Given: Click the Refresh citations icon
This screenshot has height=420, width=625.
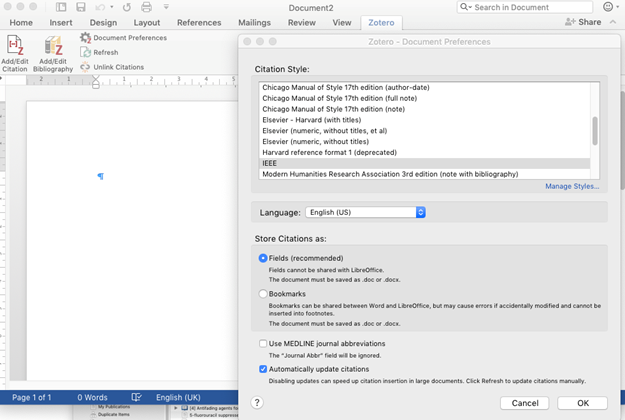Looking at the screenshot, I should 85,52.
